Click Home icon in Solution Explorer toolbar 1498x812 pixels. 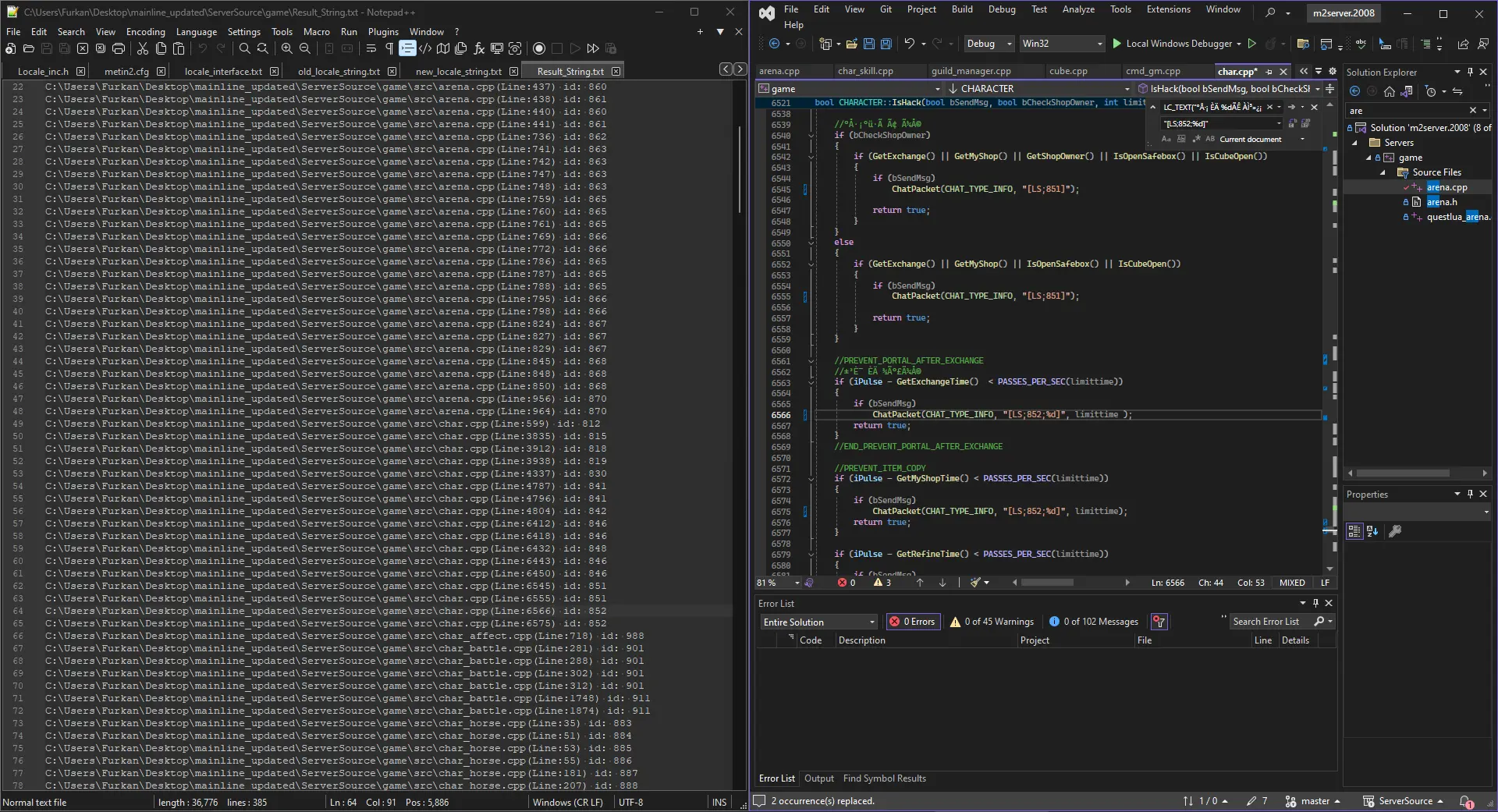pos(1390,91)
